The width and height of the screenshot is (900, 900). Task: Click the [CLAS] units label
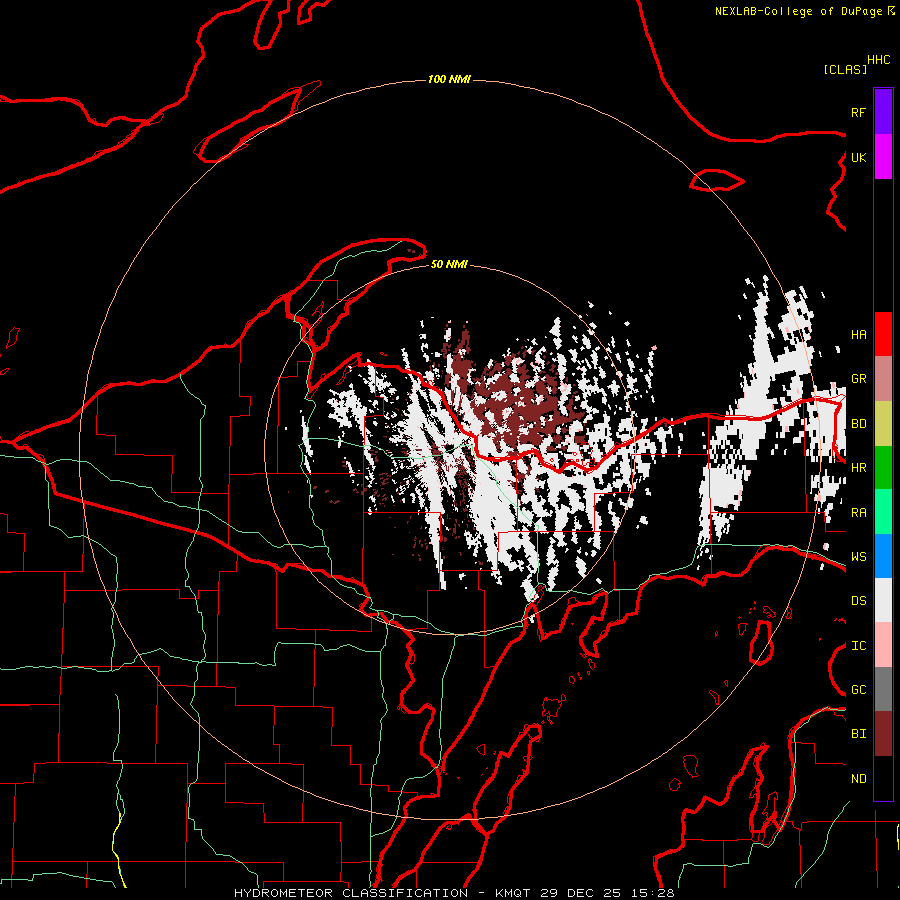(845, 69)
